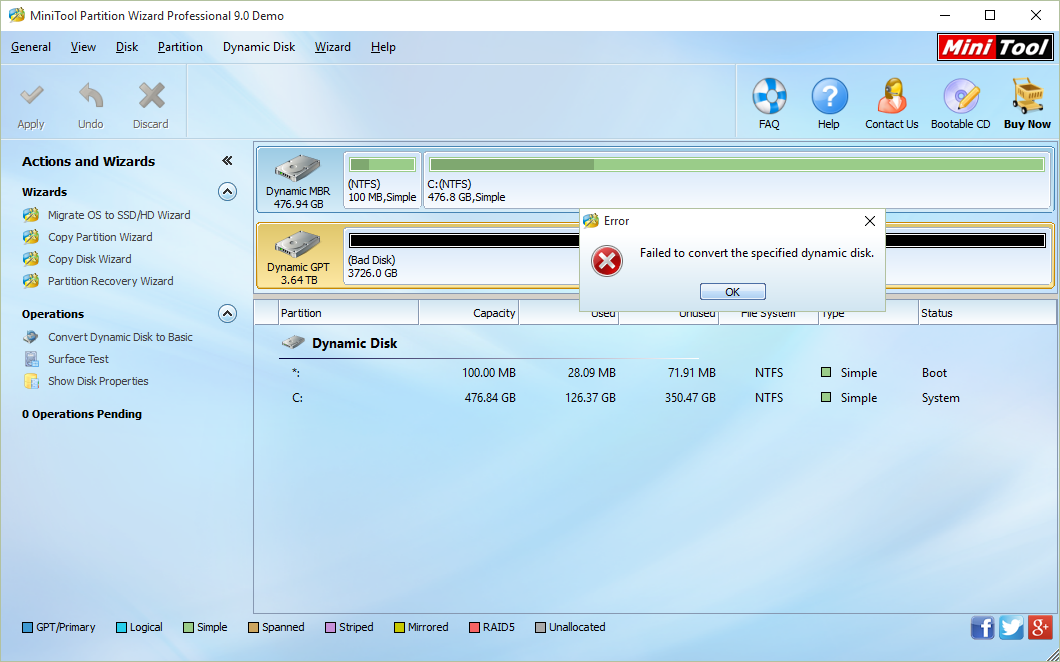Viewport: 1060px width, 662px height.
Task: Click the Striped legend color box
Action: pyautogui.click(x=331, y=628)
